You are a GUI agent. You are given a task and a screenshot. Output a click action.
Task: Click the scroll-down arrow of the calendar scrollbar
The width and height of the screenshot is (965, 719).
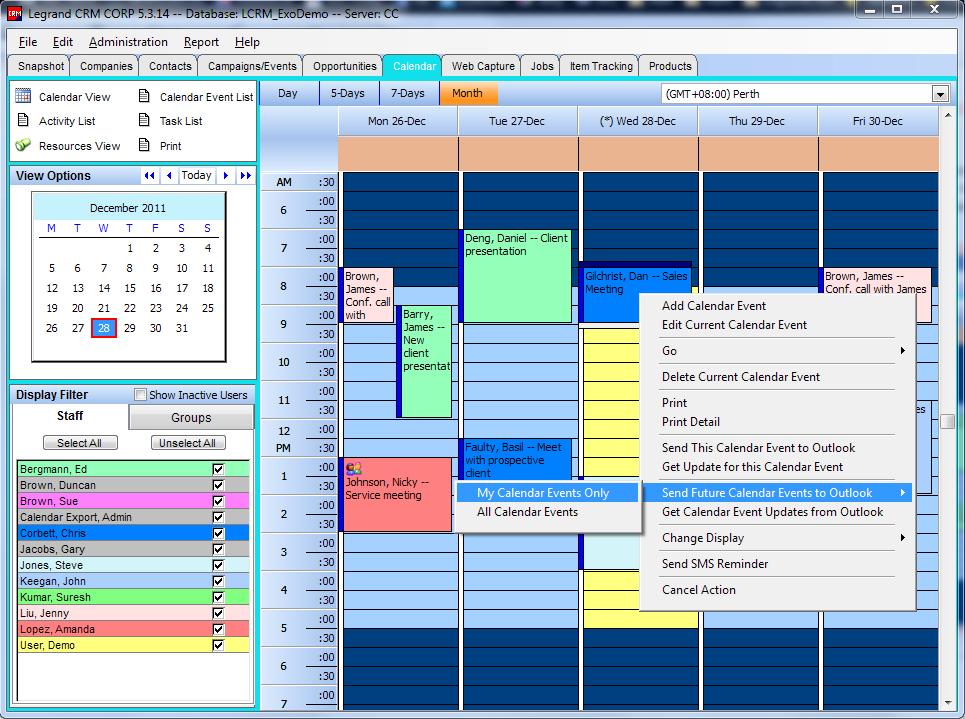[x=947, y=703]
